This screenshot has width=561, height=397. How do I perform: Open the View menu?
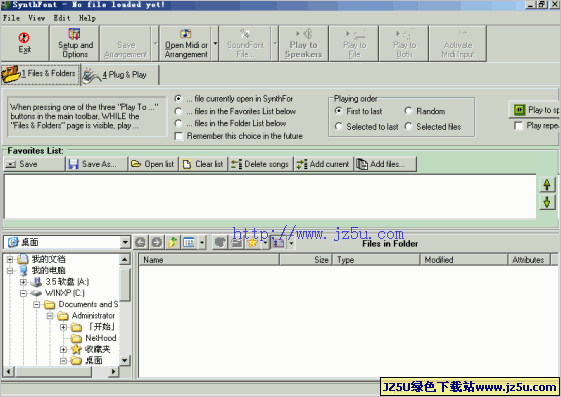coord(36,18)
